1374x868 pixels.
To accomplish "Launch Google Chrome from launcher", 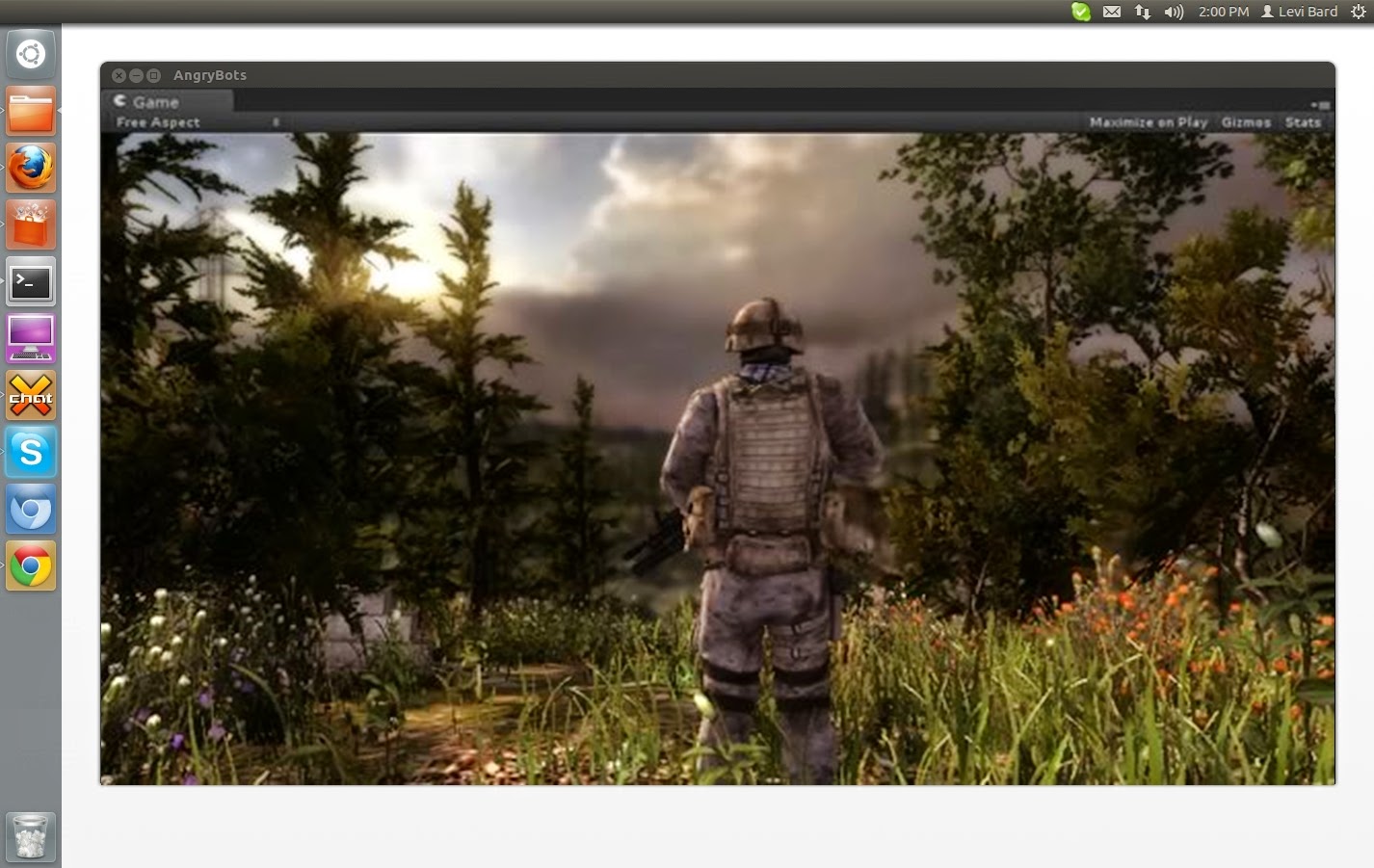I will pyautogui.click(x=31, y=566).
